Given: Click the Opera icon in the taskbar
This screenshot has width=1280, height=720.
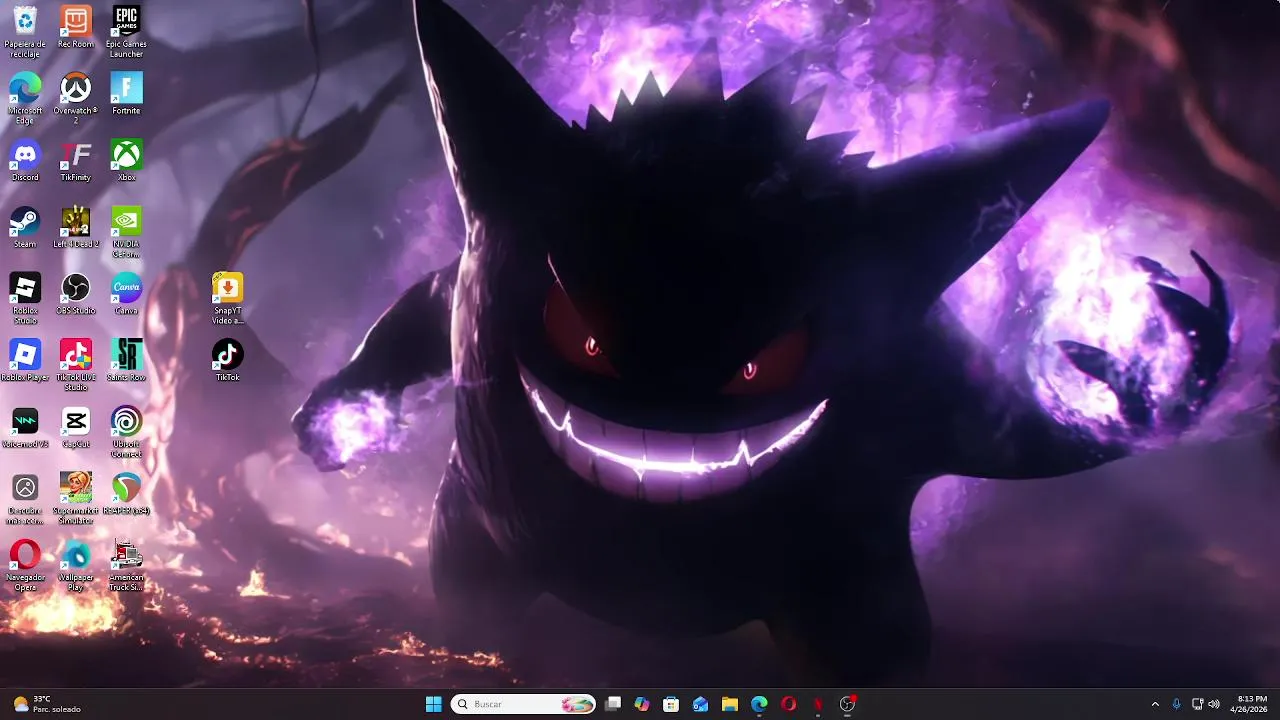Looking at the screenshot, I should (x=788, y=704).
